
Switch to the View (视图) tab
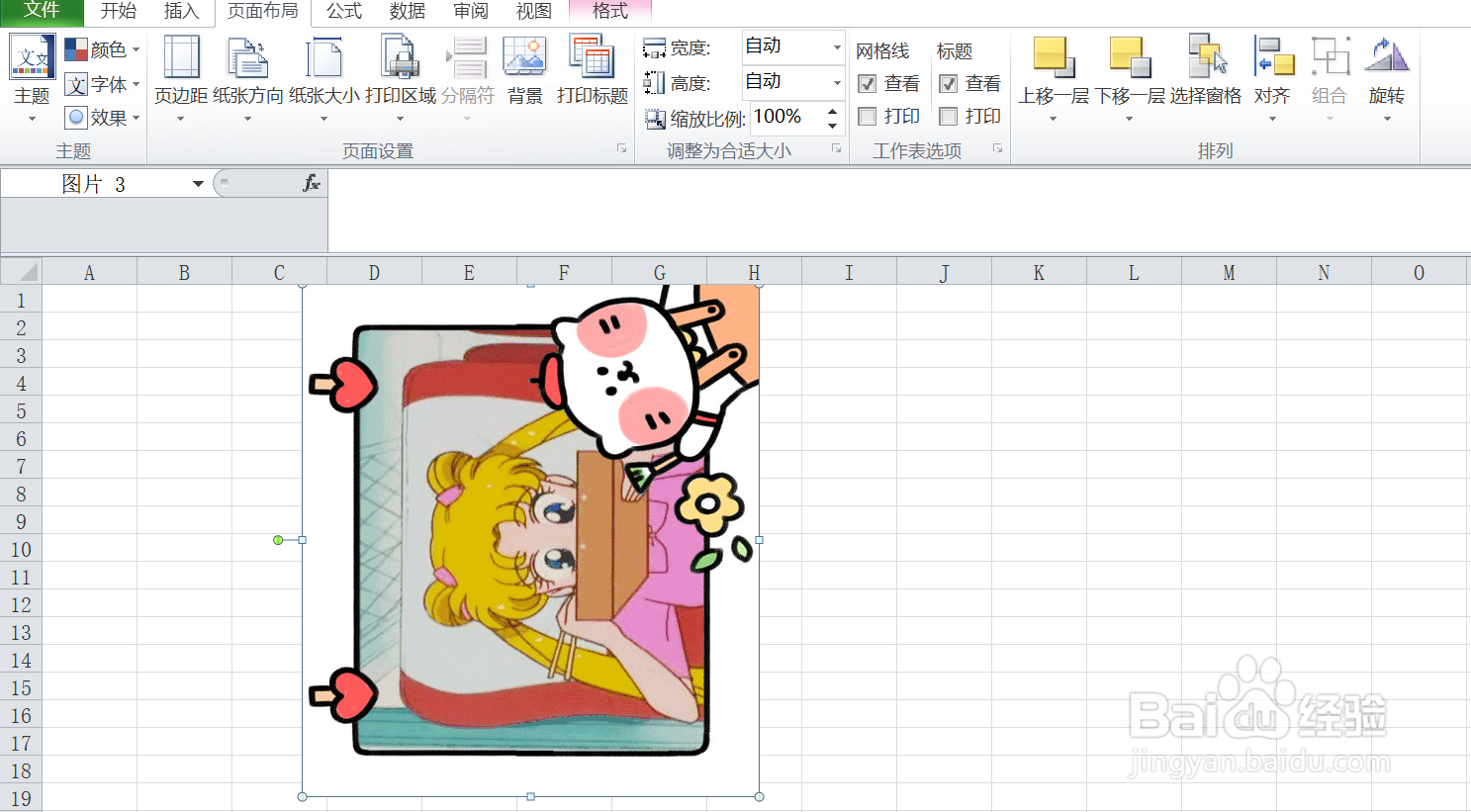point(534,11)
